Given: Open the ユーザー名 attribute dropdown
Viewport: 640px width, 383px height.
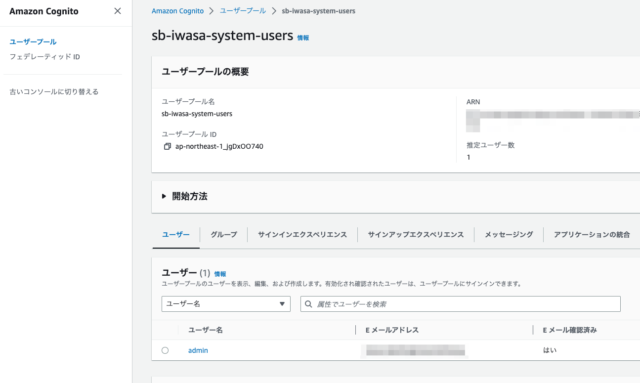Looking at the screenshot, I should coord(226,304).
